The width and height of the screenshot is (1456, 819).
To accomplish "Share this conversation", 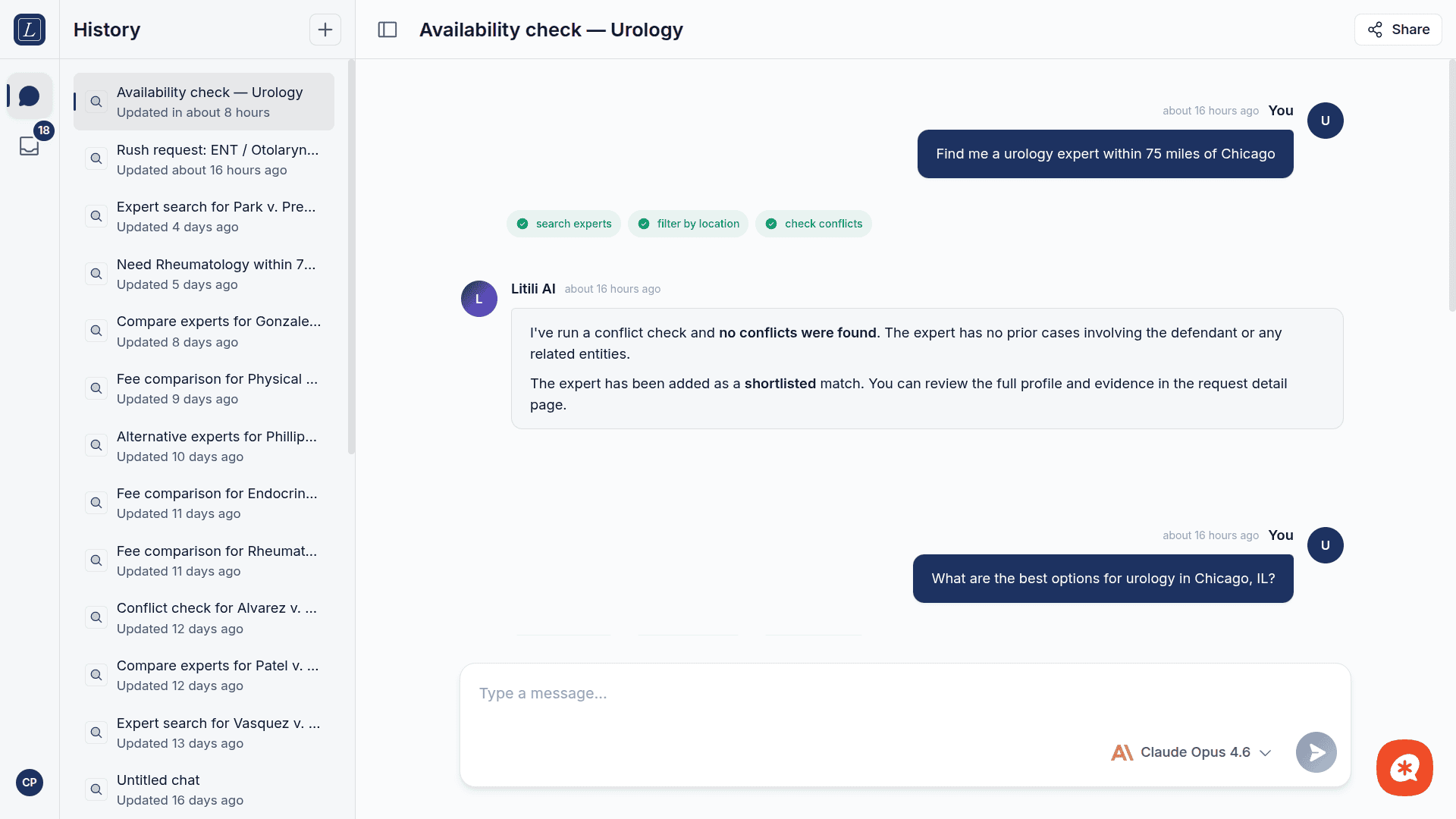I will (1398, 30).
